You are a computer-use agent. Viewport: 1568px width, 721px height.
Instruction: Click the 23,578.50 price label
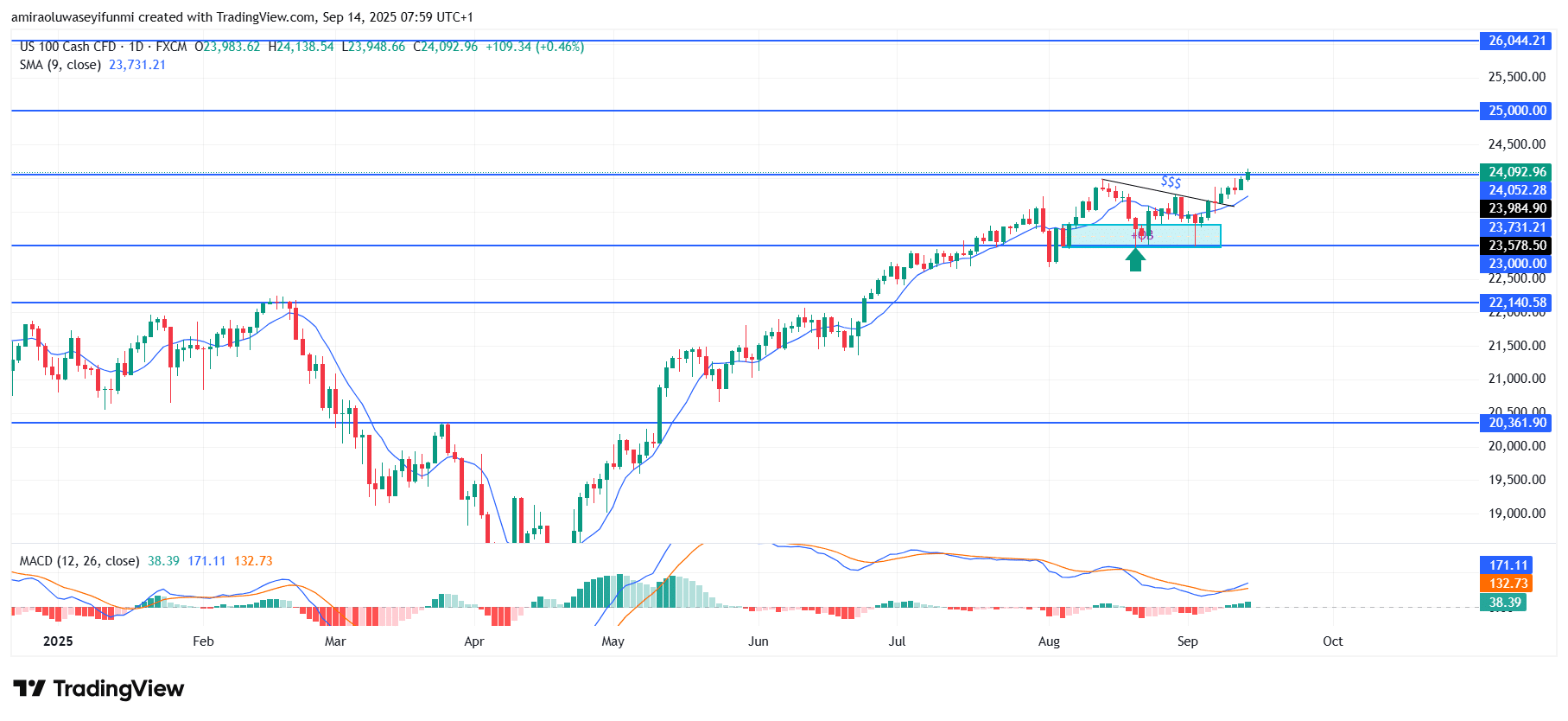coord(1516,246)
